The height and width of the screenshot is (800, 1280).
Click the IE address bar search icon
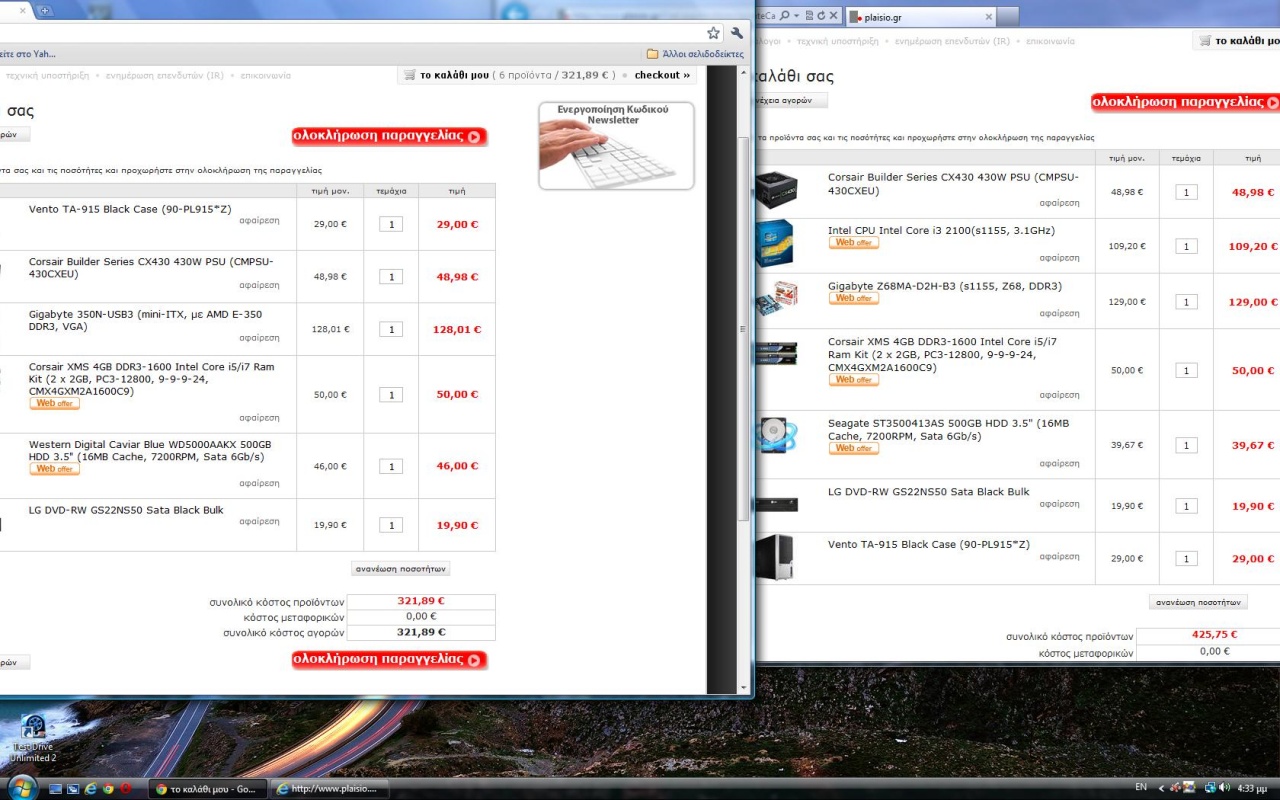[786, 16]
